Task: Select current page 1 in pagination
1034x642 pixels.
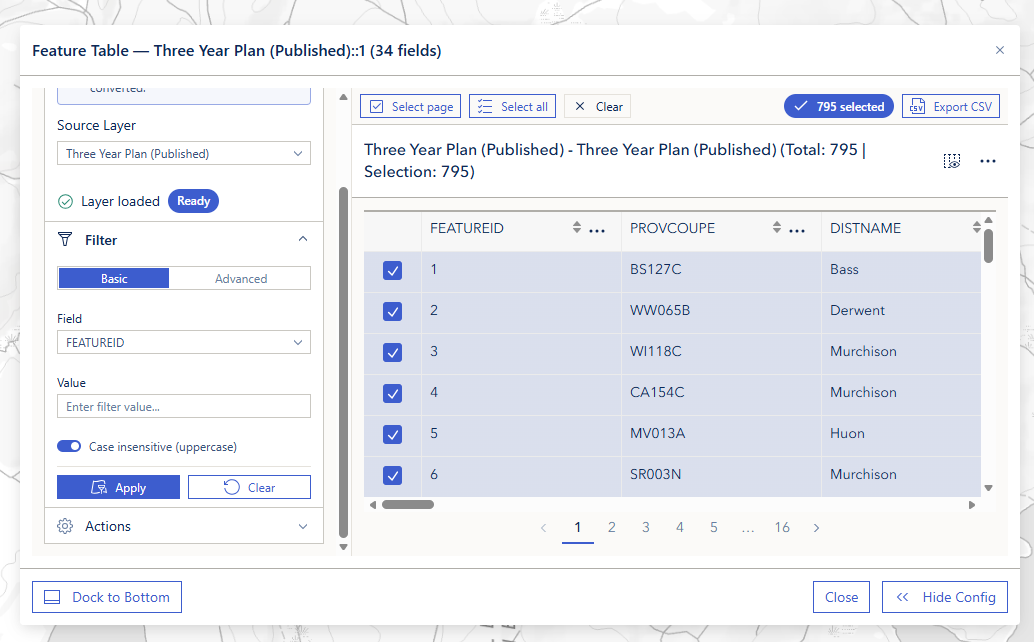Action: click(x=578, y=527)
